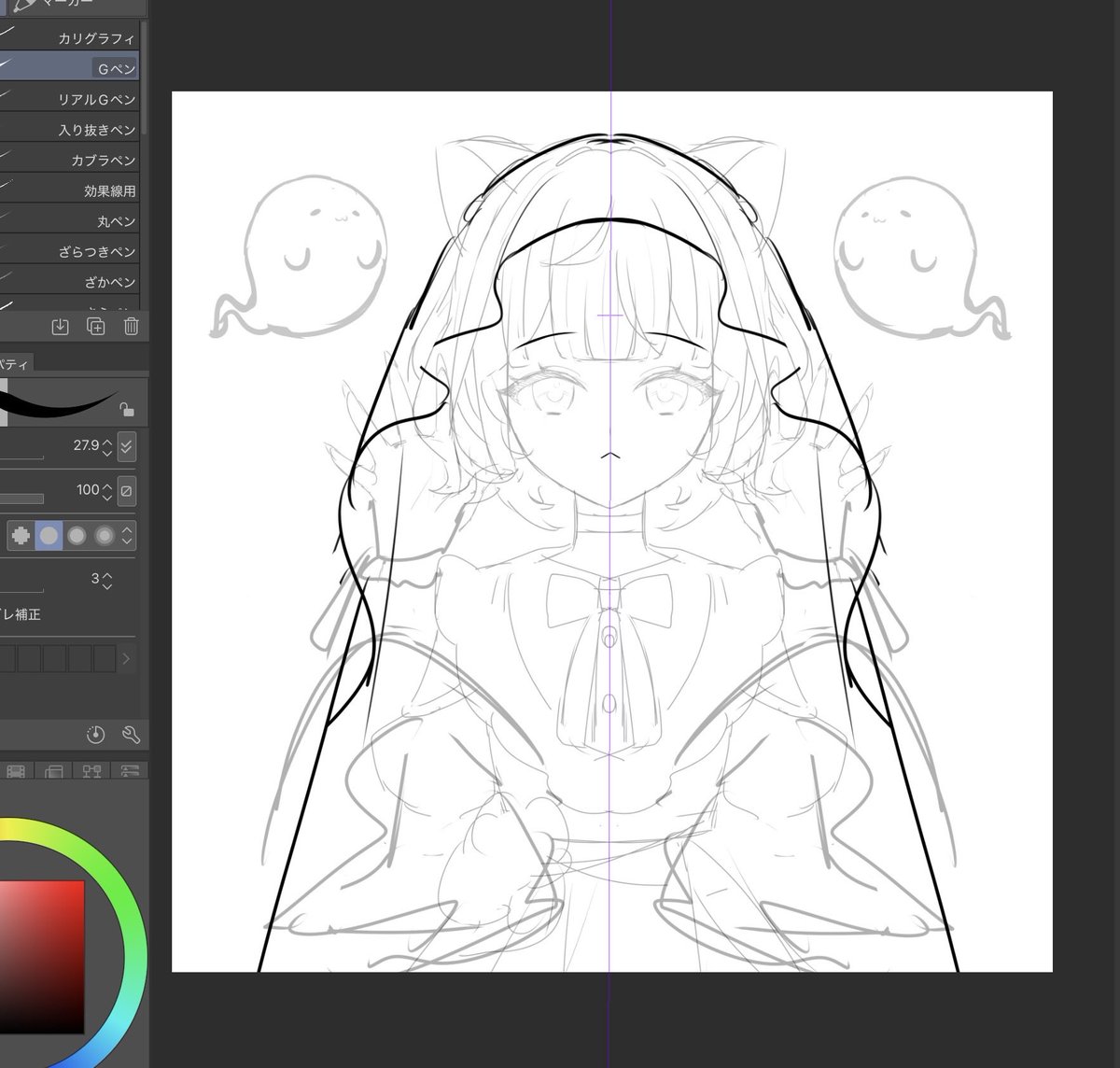Select the strong anti-aliasing option
The width and height of the screenshot is (1120, 1068).
click(x=105, y=535)
